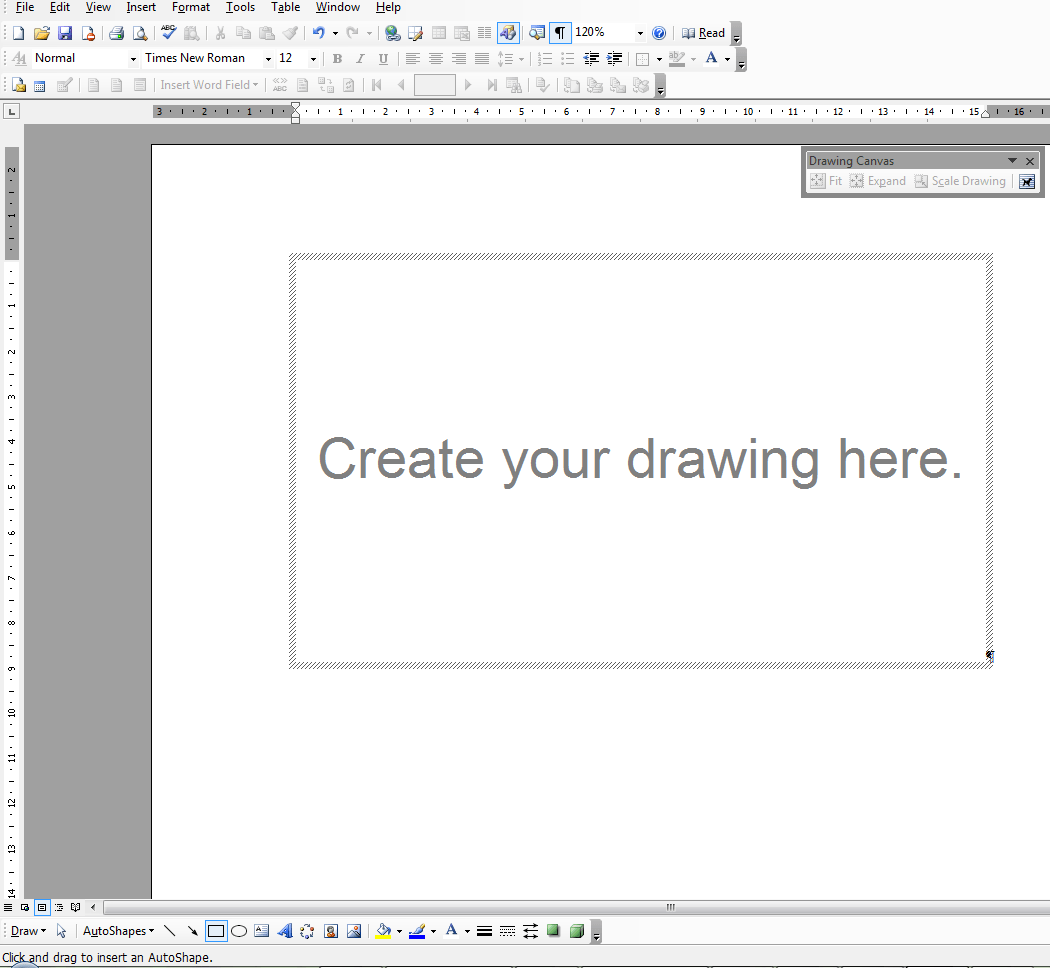Expand the Draw menu
The image size is (1050, 968).
[x=28, y=931]
